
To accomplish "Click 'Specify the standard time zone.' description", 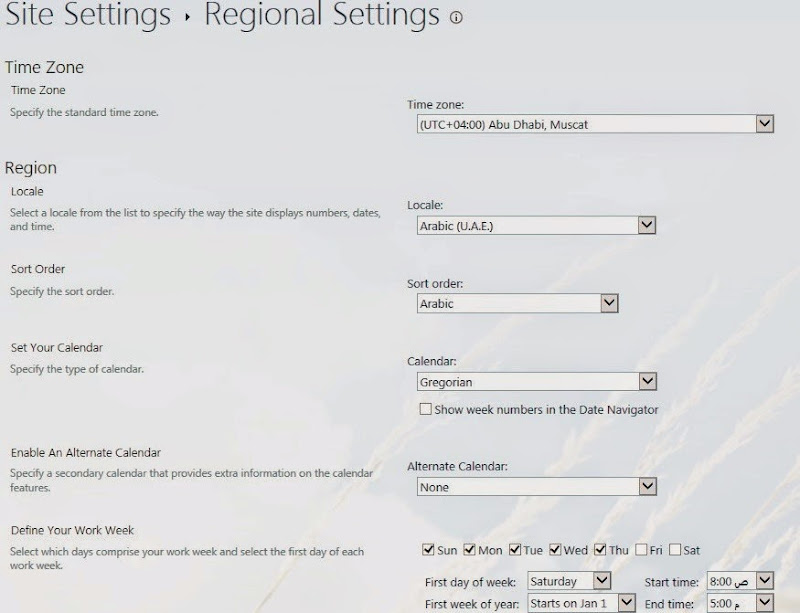I will click(x=84, y=112).
